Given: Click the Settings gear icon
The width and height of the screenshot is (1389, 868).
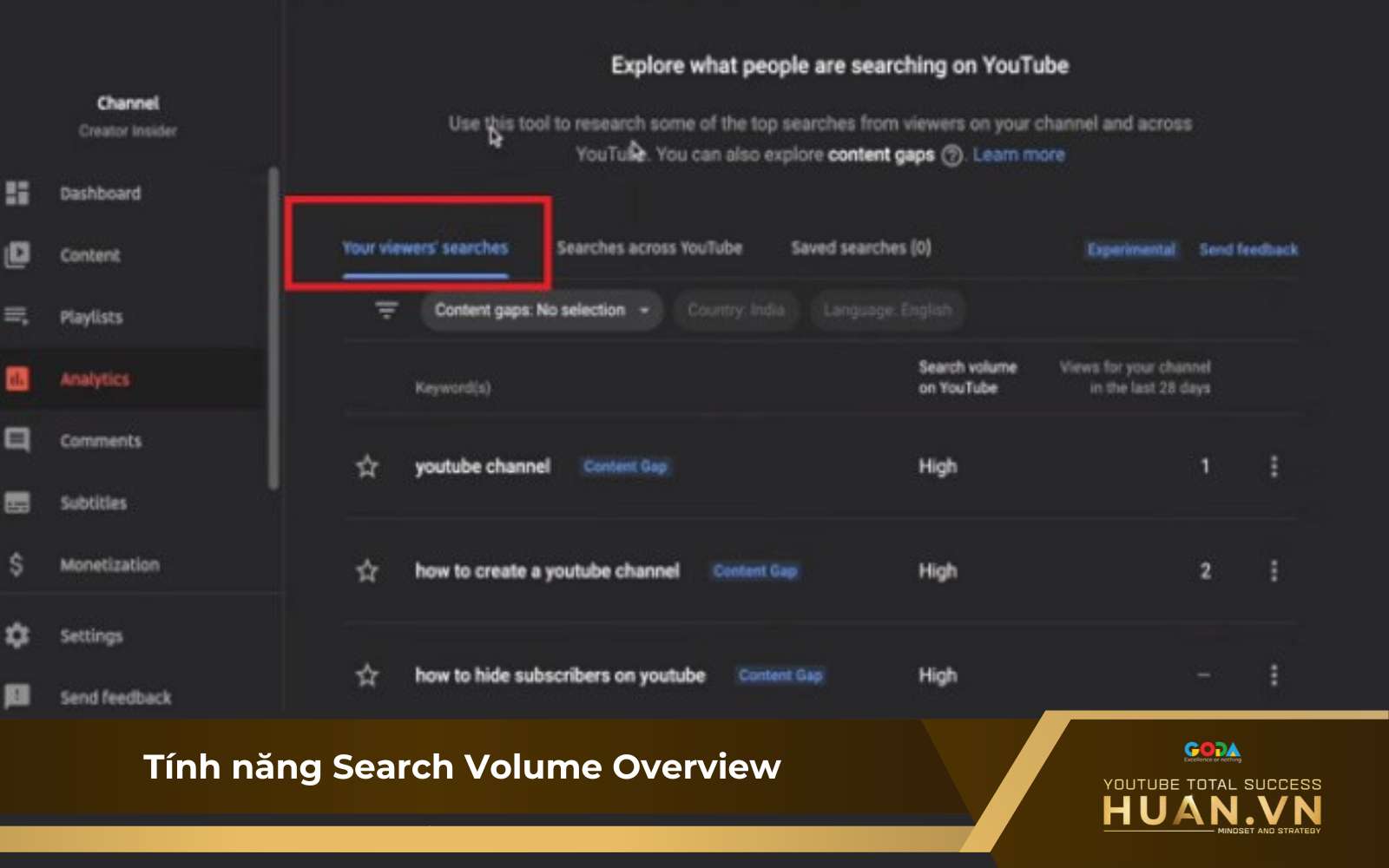Looking at the screenshot, I should pyautogui.click(x=19, y=635).
